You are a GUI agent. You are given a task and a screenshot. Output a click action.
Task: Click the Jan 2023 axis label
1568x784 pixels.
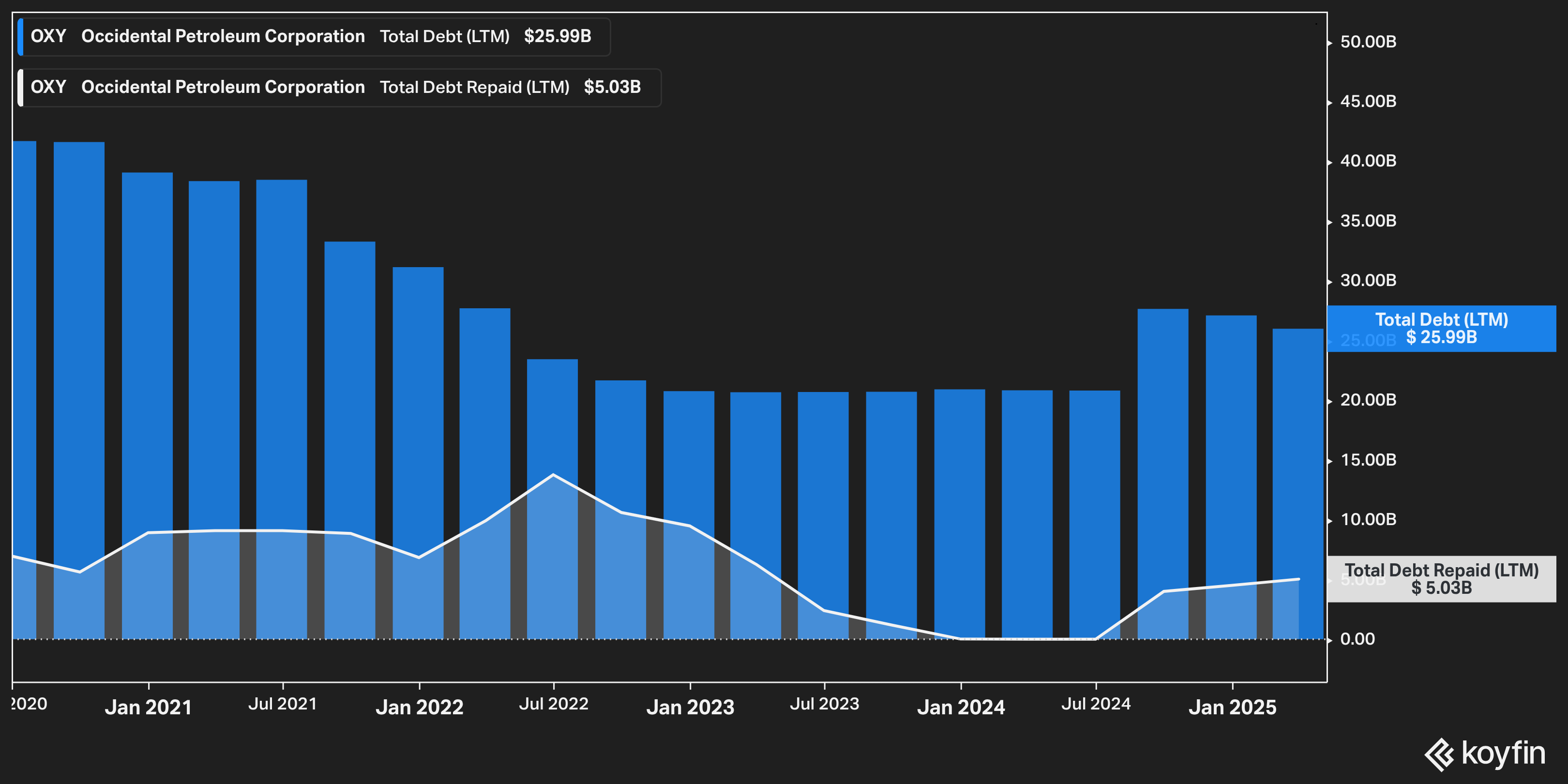click(690, 708)
